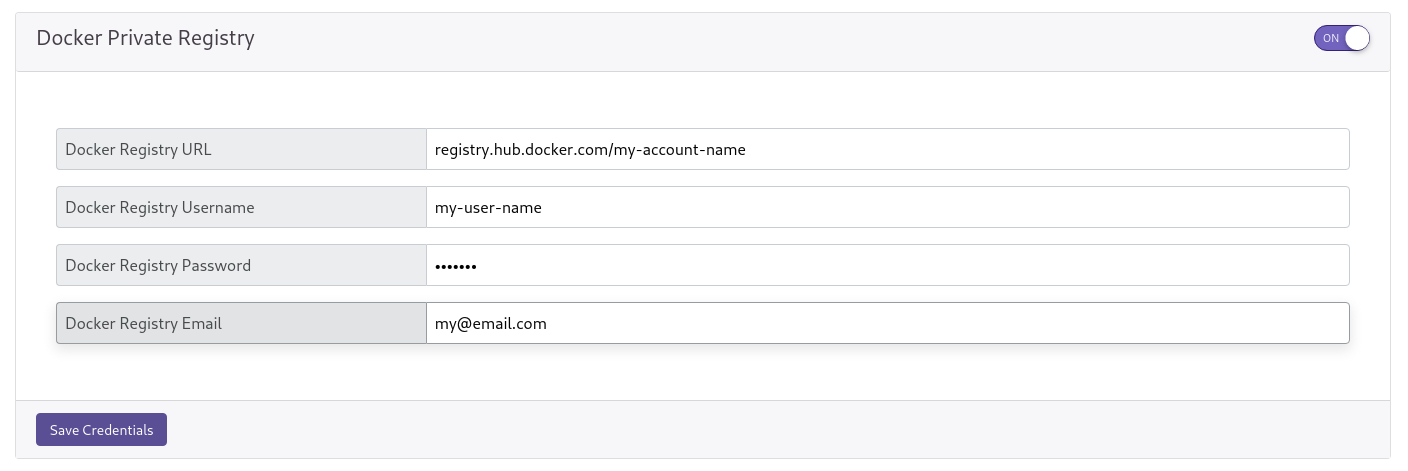This screenshot has width=1408, height=471.
Task: Click the white knob of the ON toggle
Action: (x=1356, y=38)
